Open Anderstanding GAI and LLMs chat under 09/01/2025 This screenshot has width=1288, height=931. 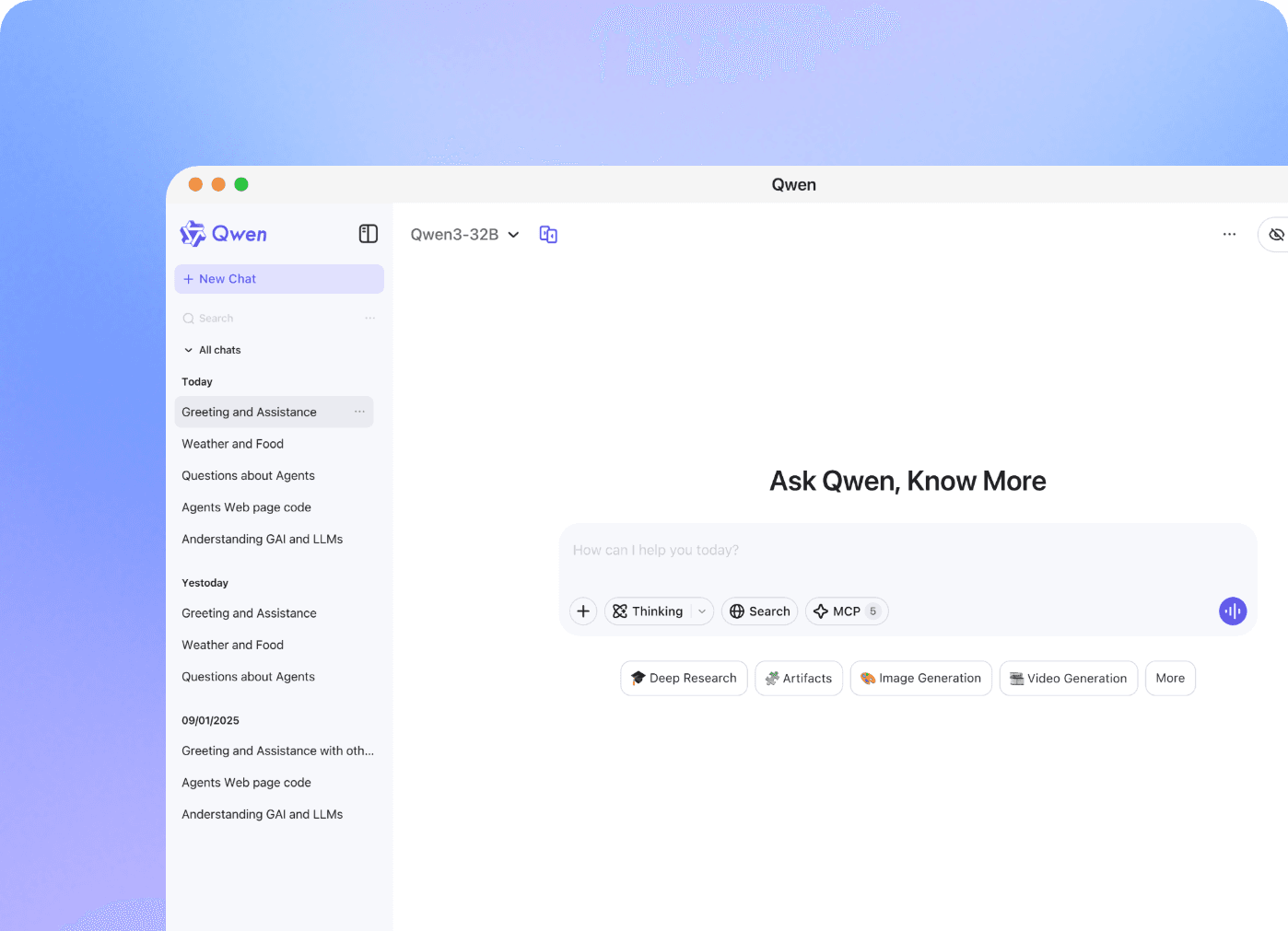262,815
